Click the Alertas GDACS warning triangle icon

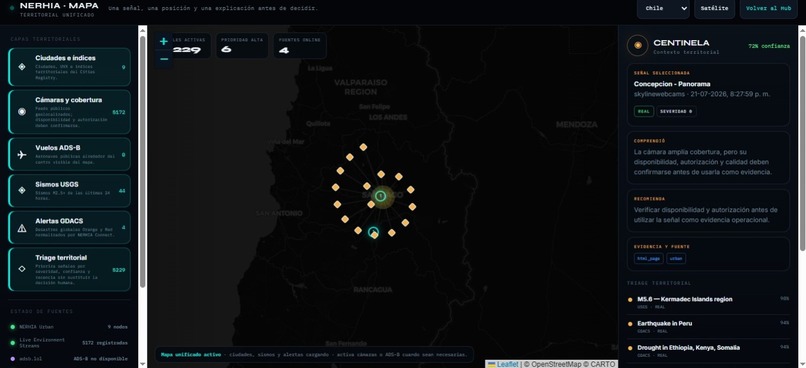click(22, 228)
